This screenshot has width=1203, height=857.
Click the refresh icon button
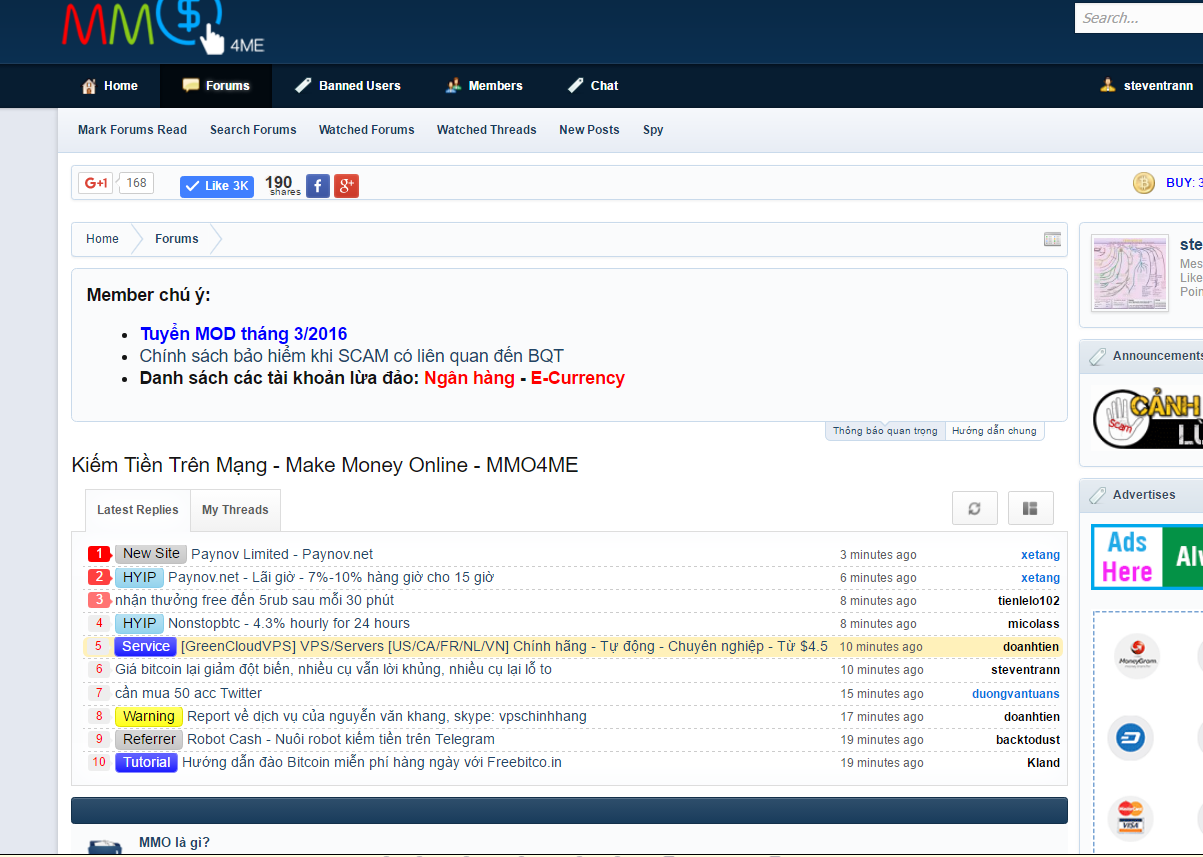[974, 508]
